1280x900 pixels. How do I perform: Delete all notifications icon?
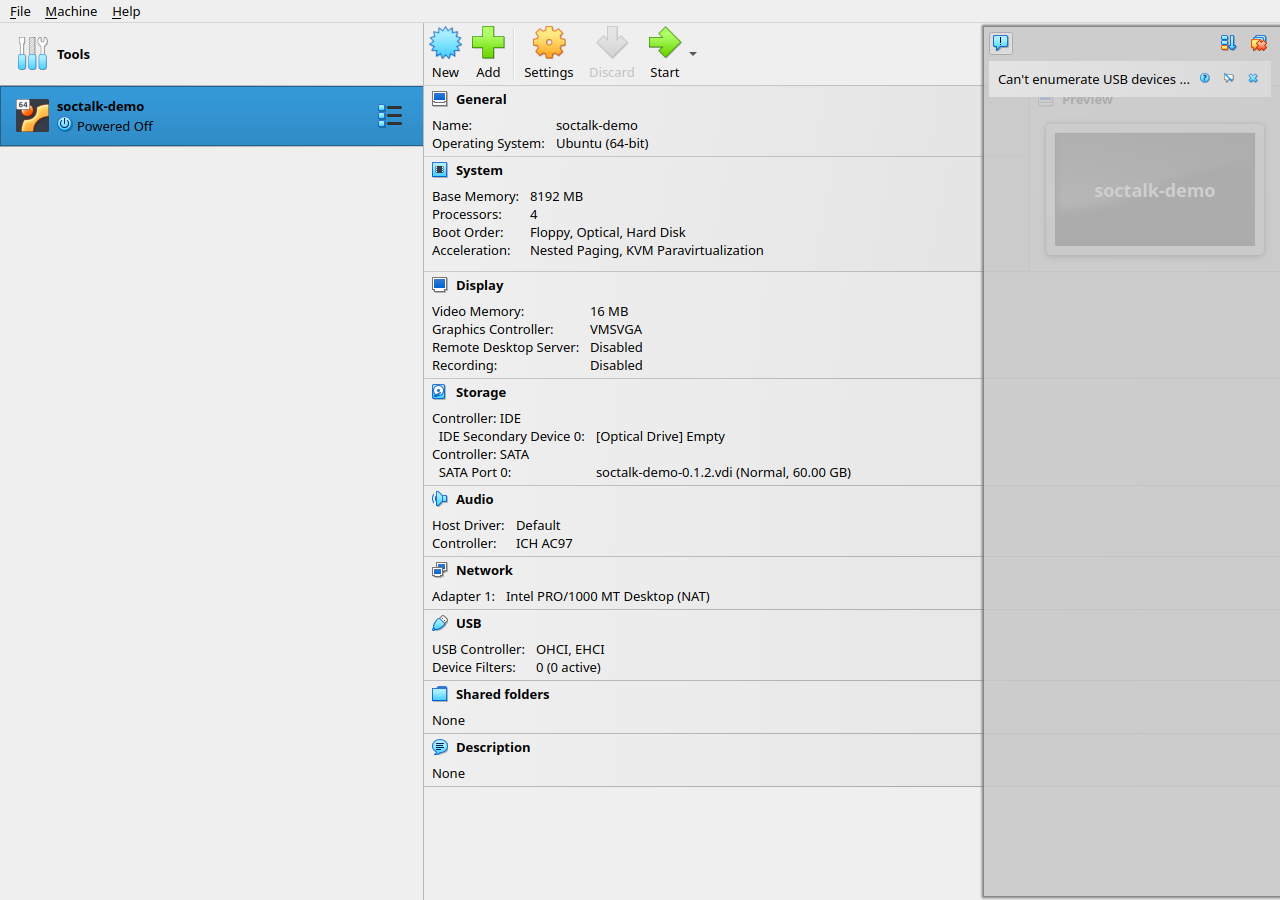click(1258, 43)
